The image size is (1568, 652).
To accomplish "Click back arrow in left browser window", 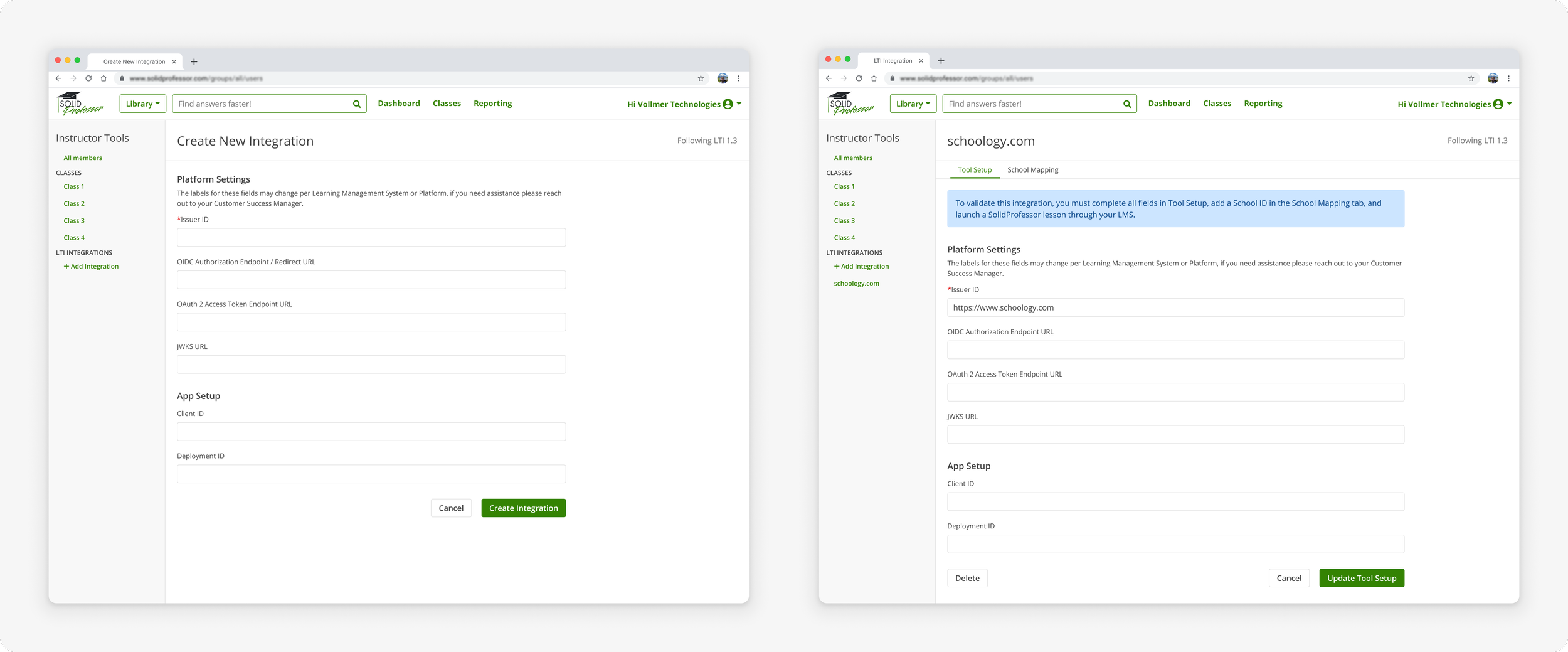I will pos(58,78).
